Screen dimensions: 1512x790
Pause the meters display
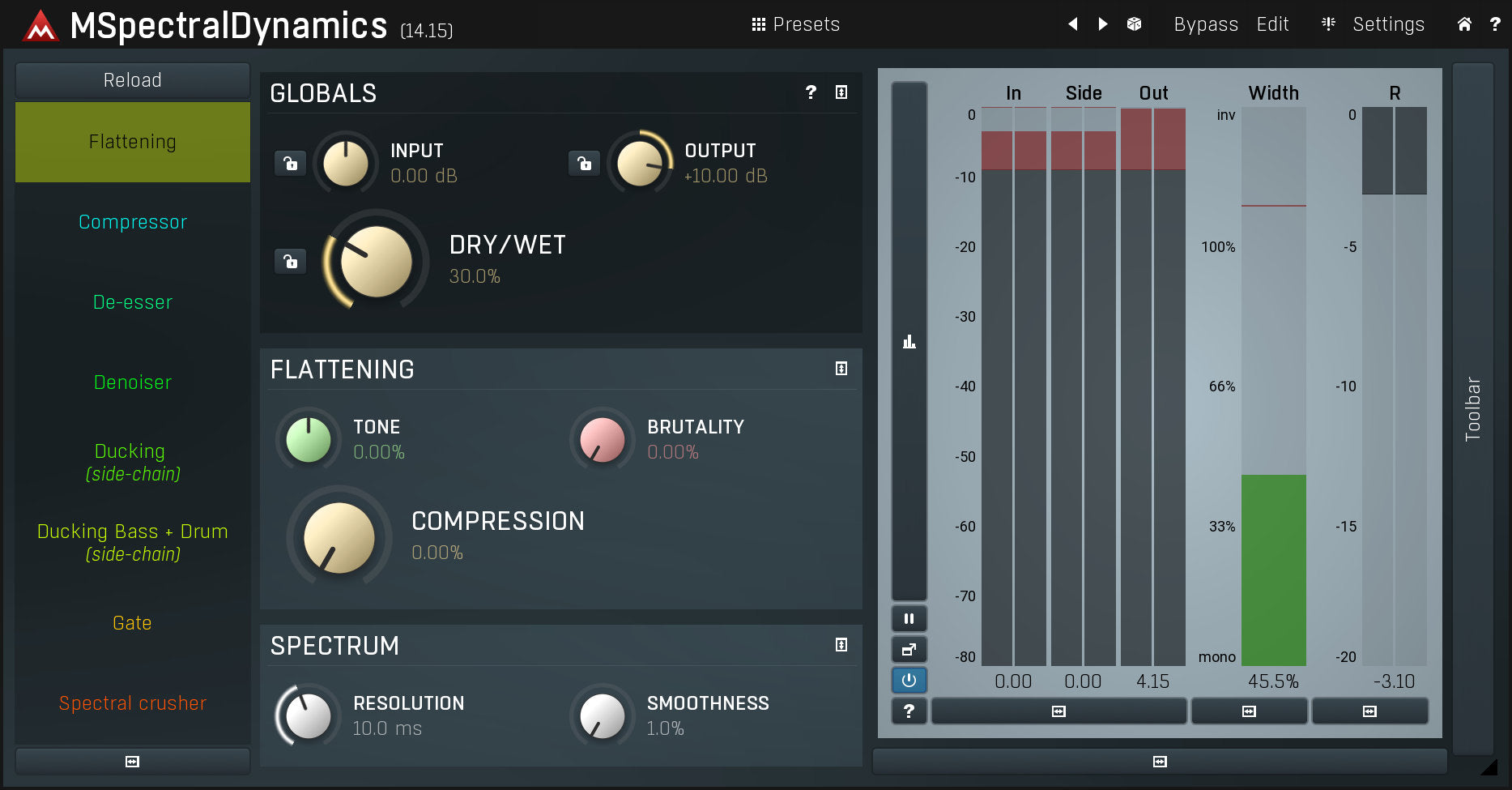[909, 619]
